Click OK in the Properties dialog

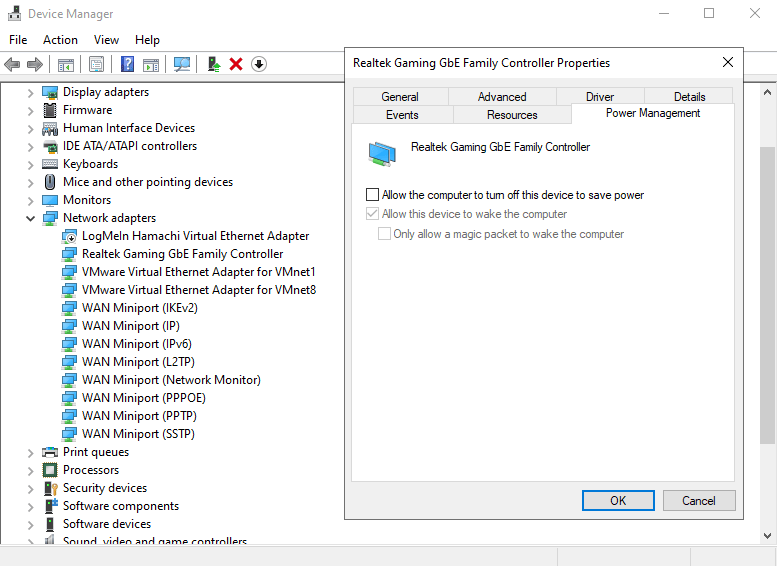pyautogui.click(x=618, y=501)
